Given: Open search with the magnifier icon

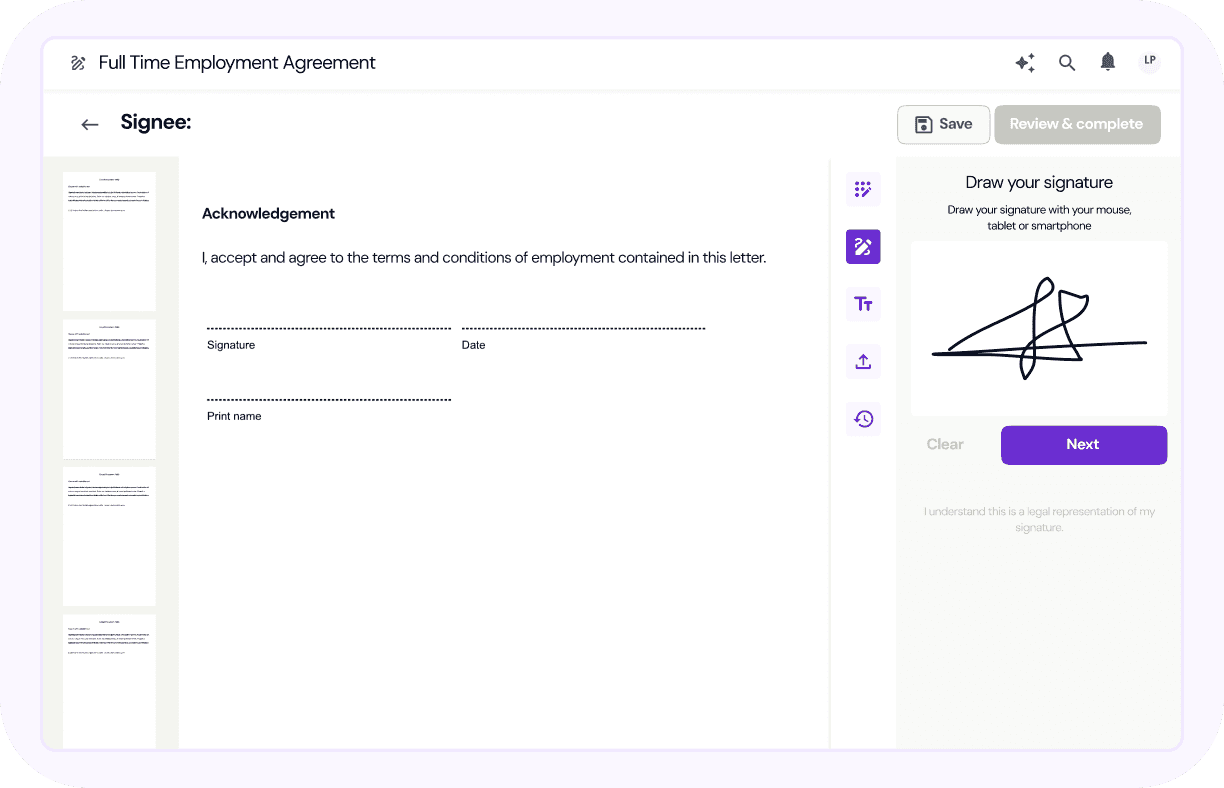Looking at the screenshot, I should coord(1067,63).
